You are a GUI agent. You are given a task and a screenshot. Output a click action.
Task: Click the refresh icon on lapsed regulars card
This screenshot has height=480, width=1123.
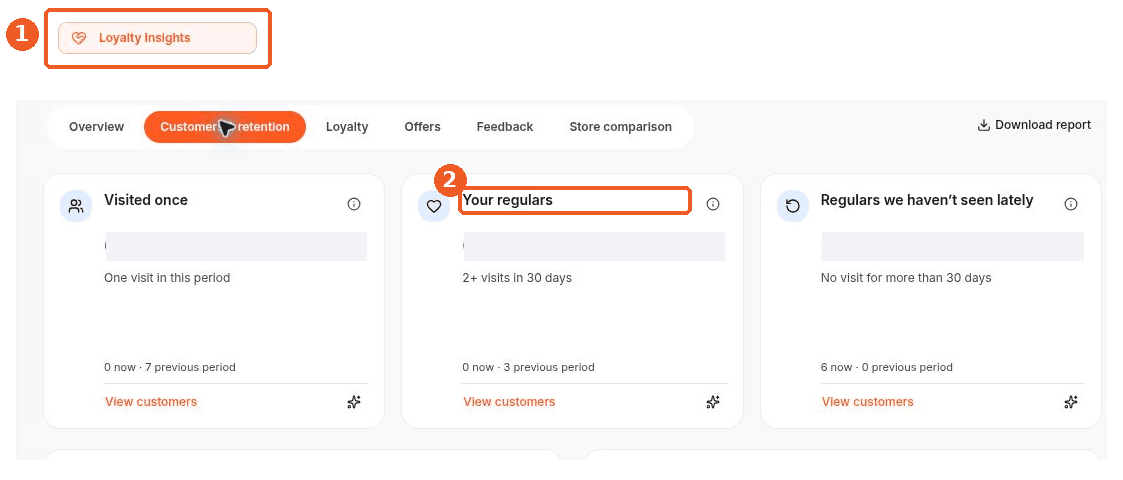[x=793, y=206]
